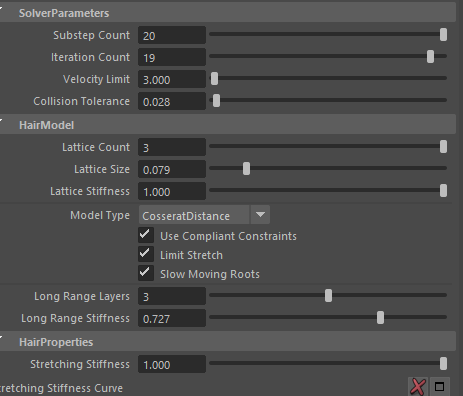This screenshot has height=396, width=463.
Task: Click the square expand icon next to red X
Action: 440,387
